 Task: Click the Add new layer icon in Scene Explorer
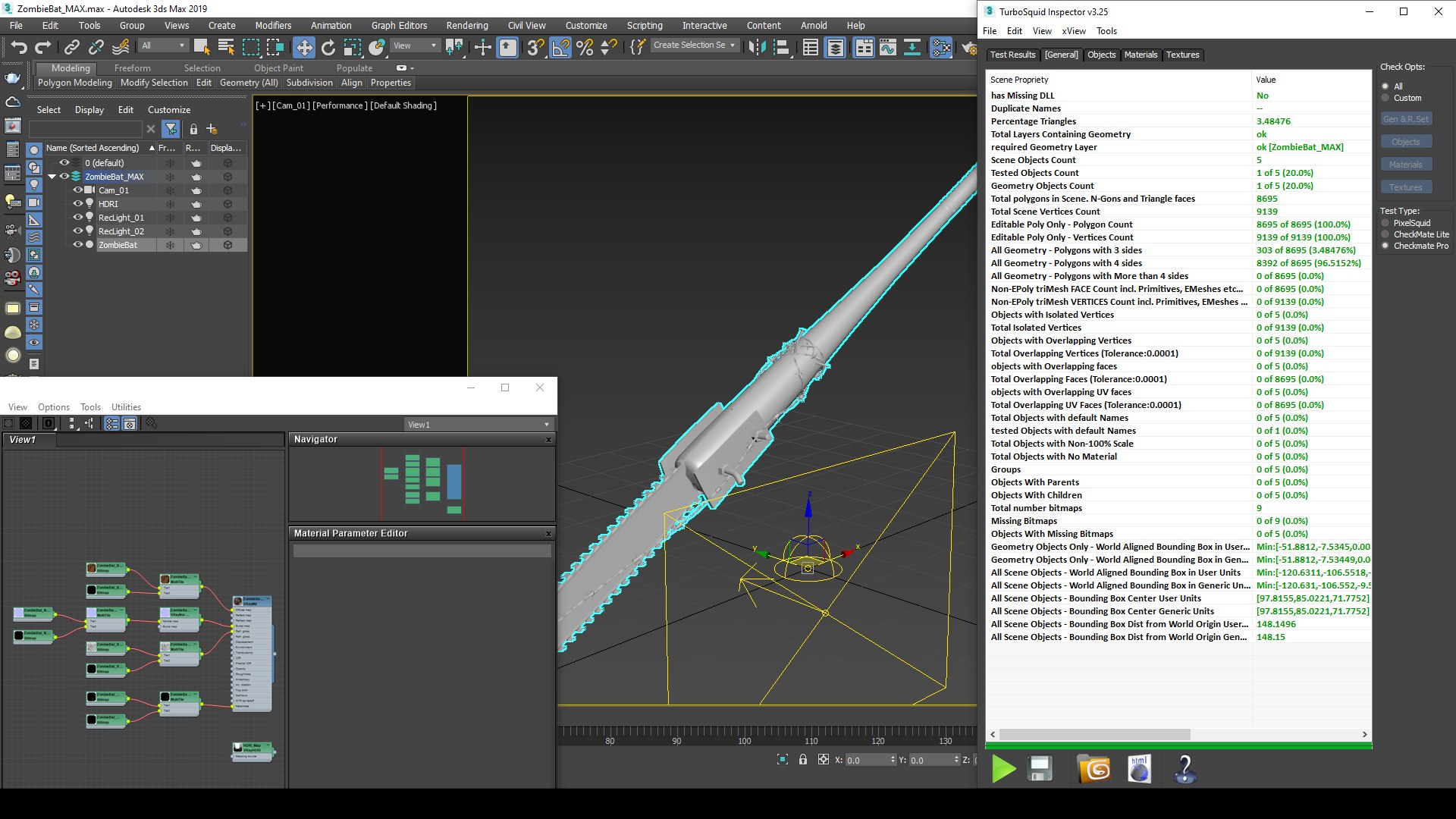click(x=212, y=129)
